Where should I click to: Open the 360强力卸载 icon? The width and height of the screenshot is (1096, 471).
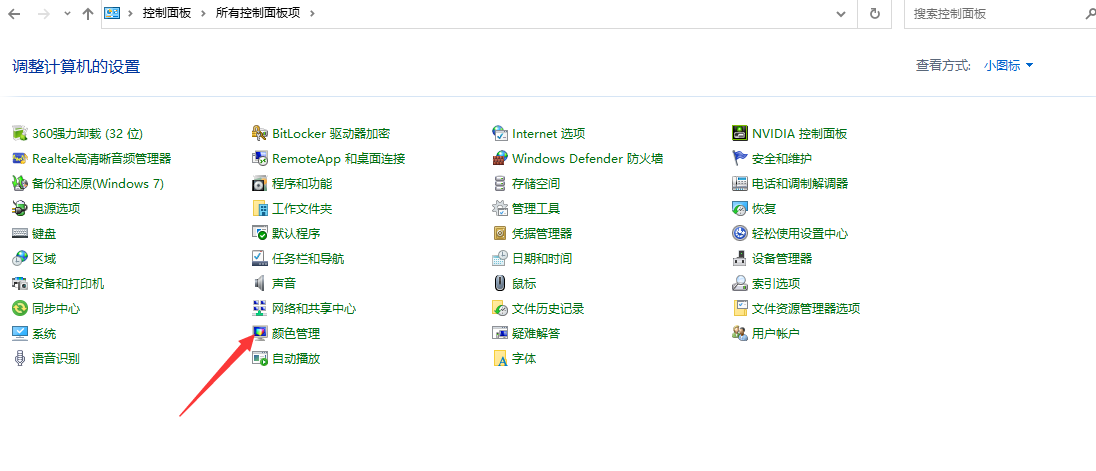pyautogui.click(x=20, y=133)
